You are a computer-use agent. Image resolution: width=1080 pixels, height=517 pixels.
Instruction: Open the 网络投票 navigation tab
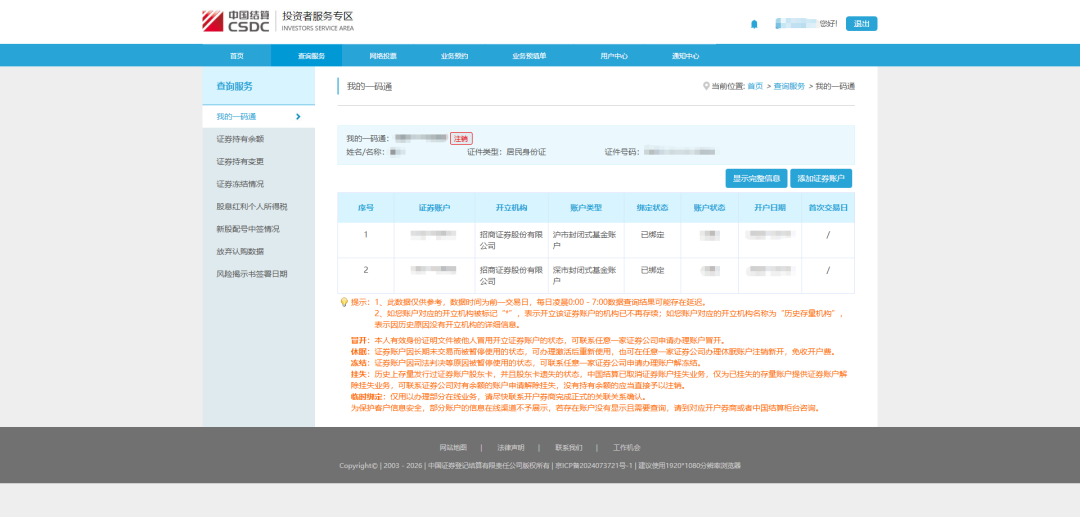382,56
